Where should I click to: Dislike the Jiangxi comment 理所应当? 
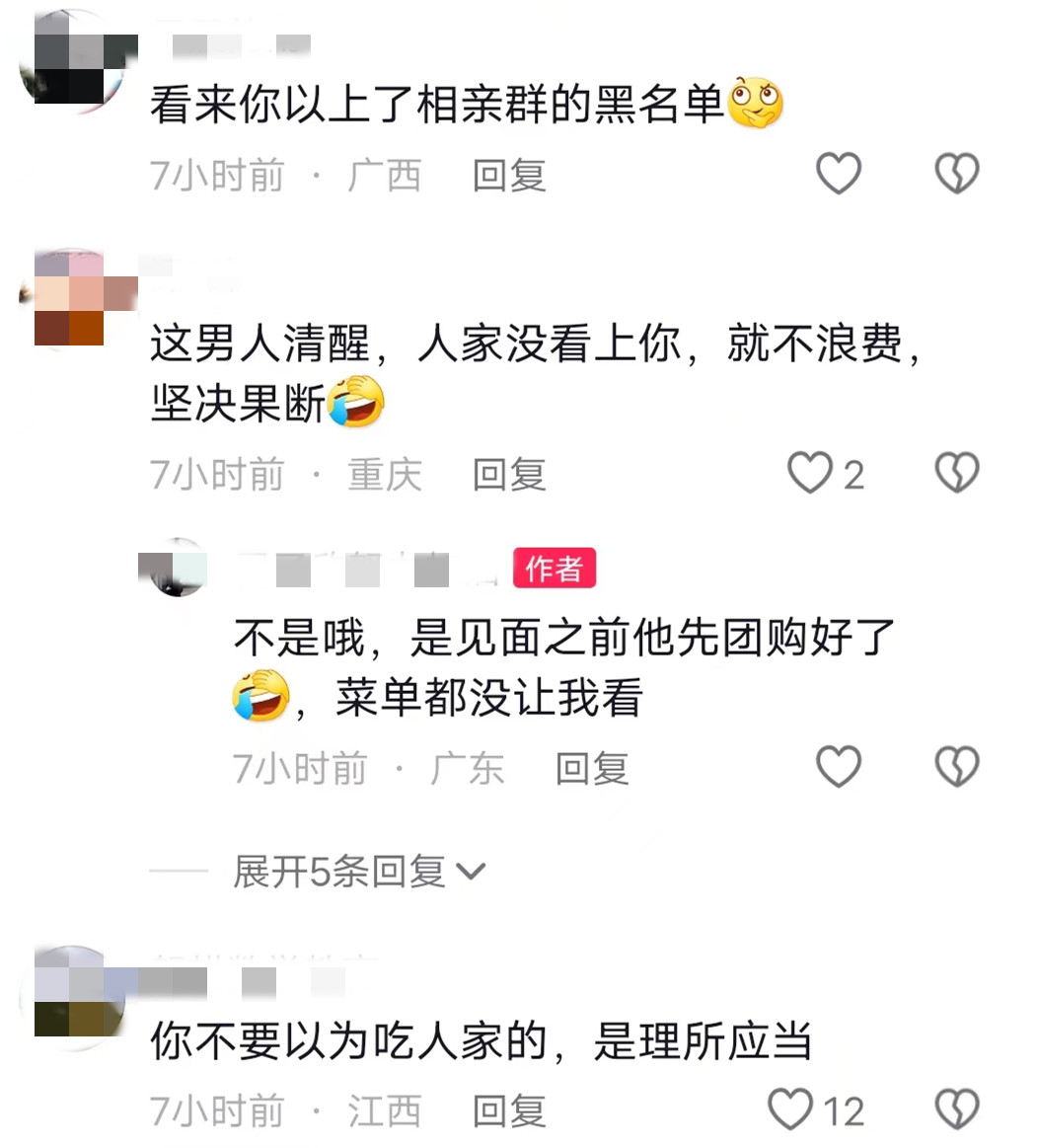[956, 1110]
